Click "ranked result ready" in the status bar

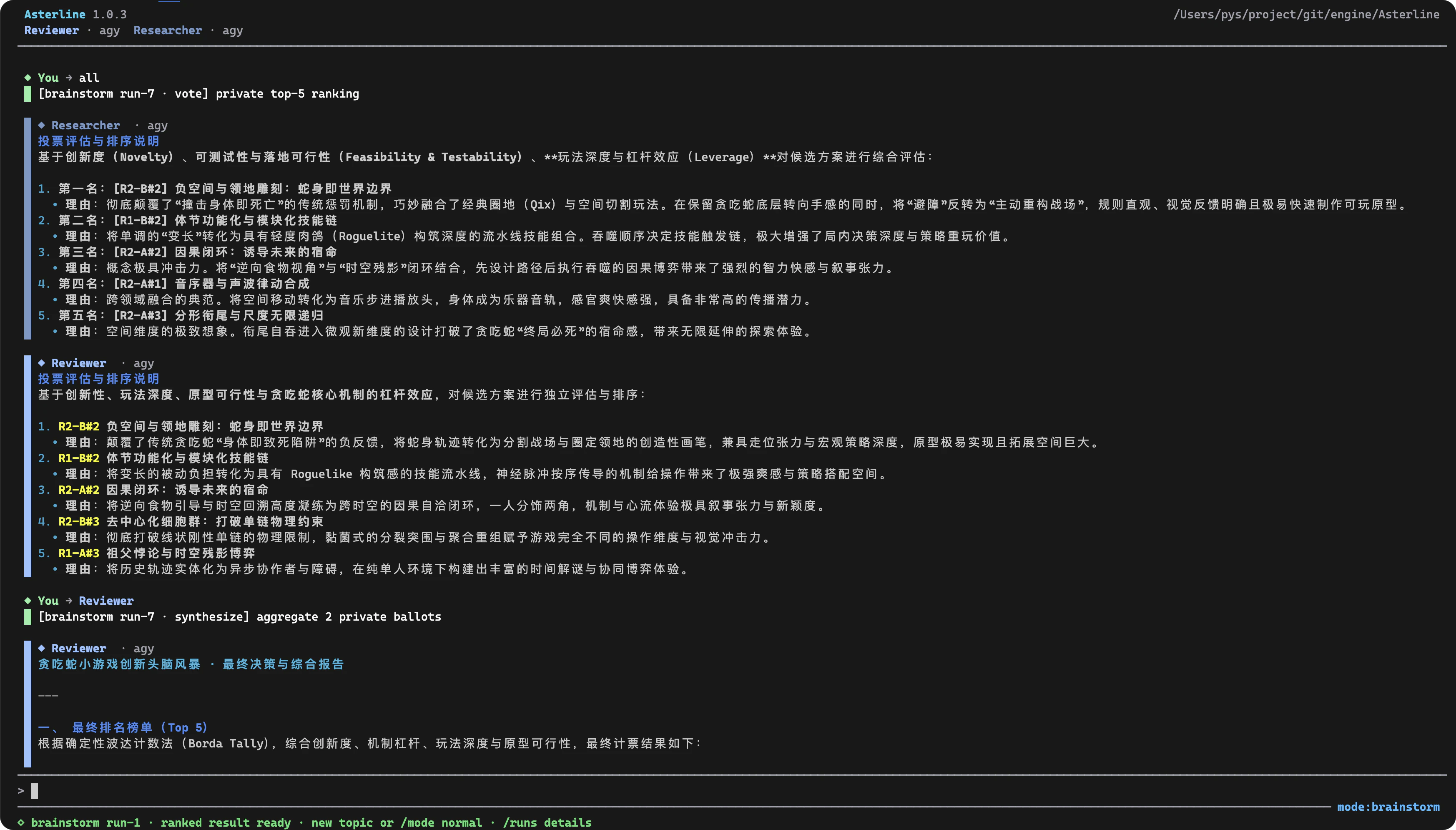226,822
